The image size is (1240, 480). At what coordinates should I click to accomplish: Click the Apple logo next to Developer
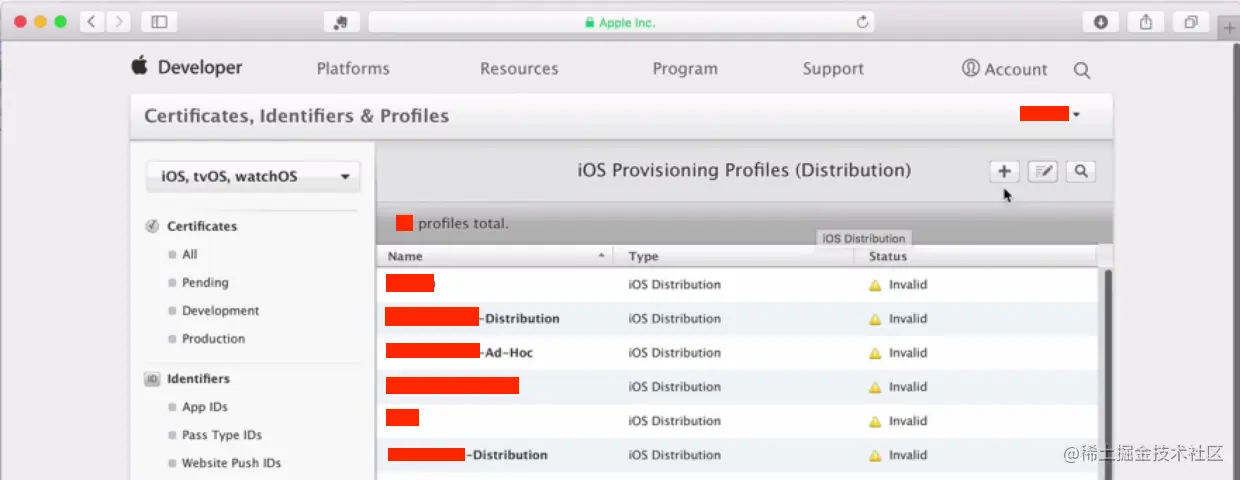pyautogui.click(x=139, y=66)
